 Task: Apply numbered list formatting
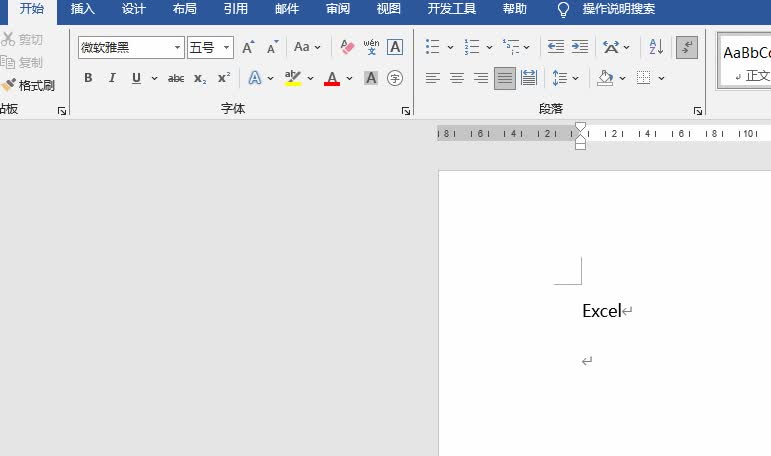click(472, 47)
